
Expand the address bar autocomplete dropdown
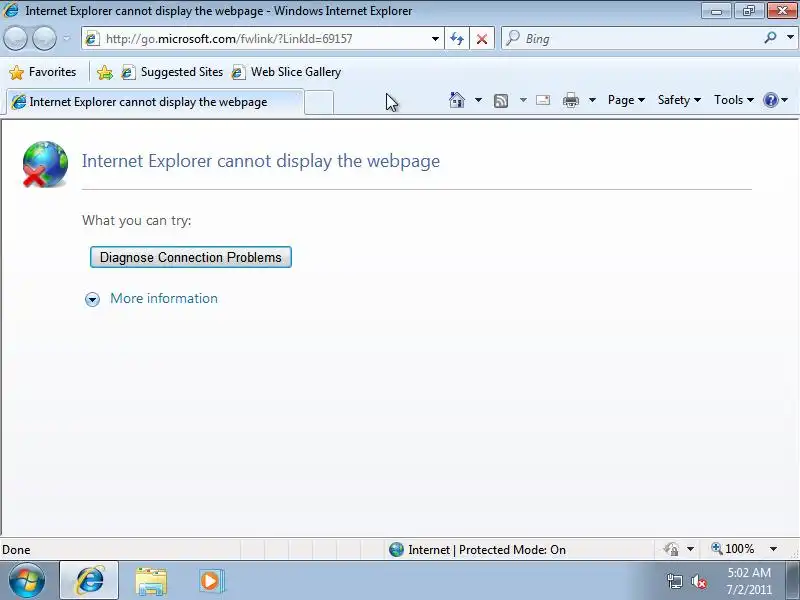coord(435,39)
